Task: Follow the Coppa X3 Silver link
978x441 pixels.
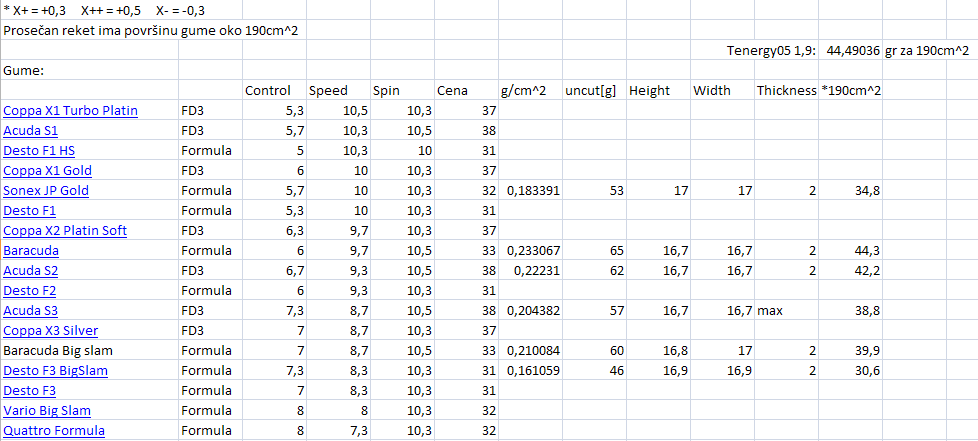Action: click(51, 331)
